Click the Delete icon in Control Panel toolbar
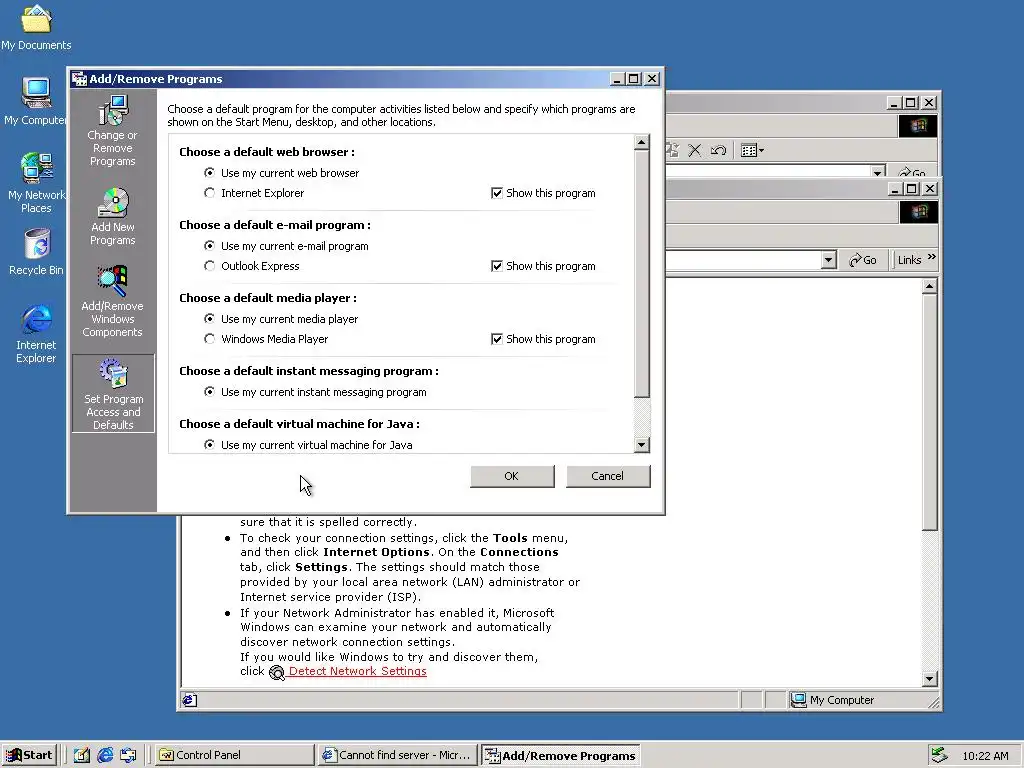Image resolution: width=1024 pixels, height=768 pixels. point(695,151)
